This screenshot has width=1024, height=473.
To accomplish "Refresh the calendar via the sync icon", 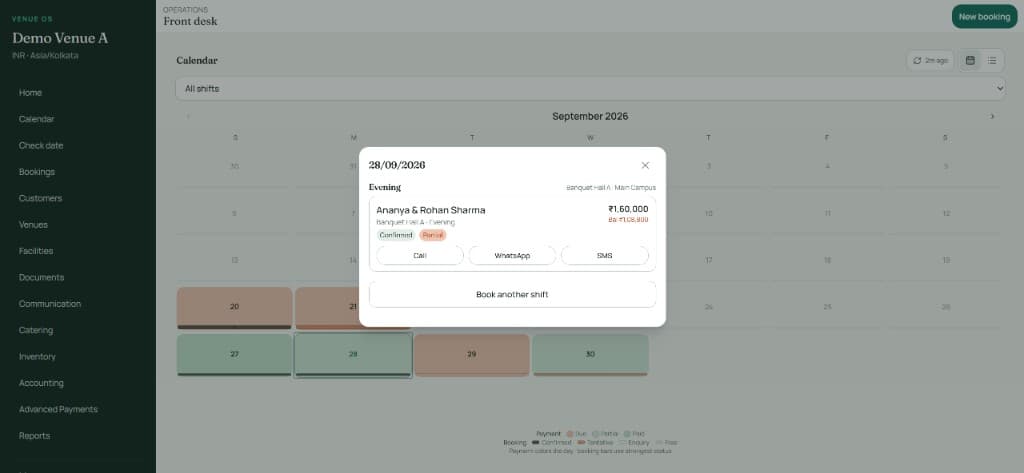I will tap(931, 61).
